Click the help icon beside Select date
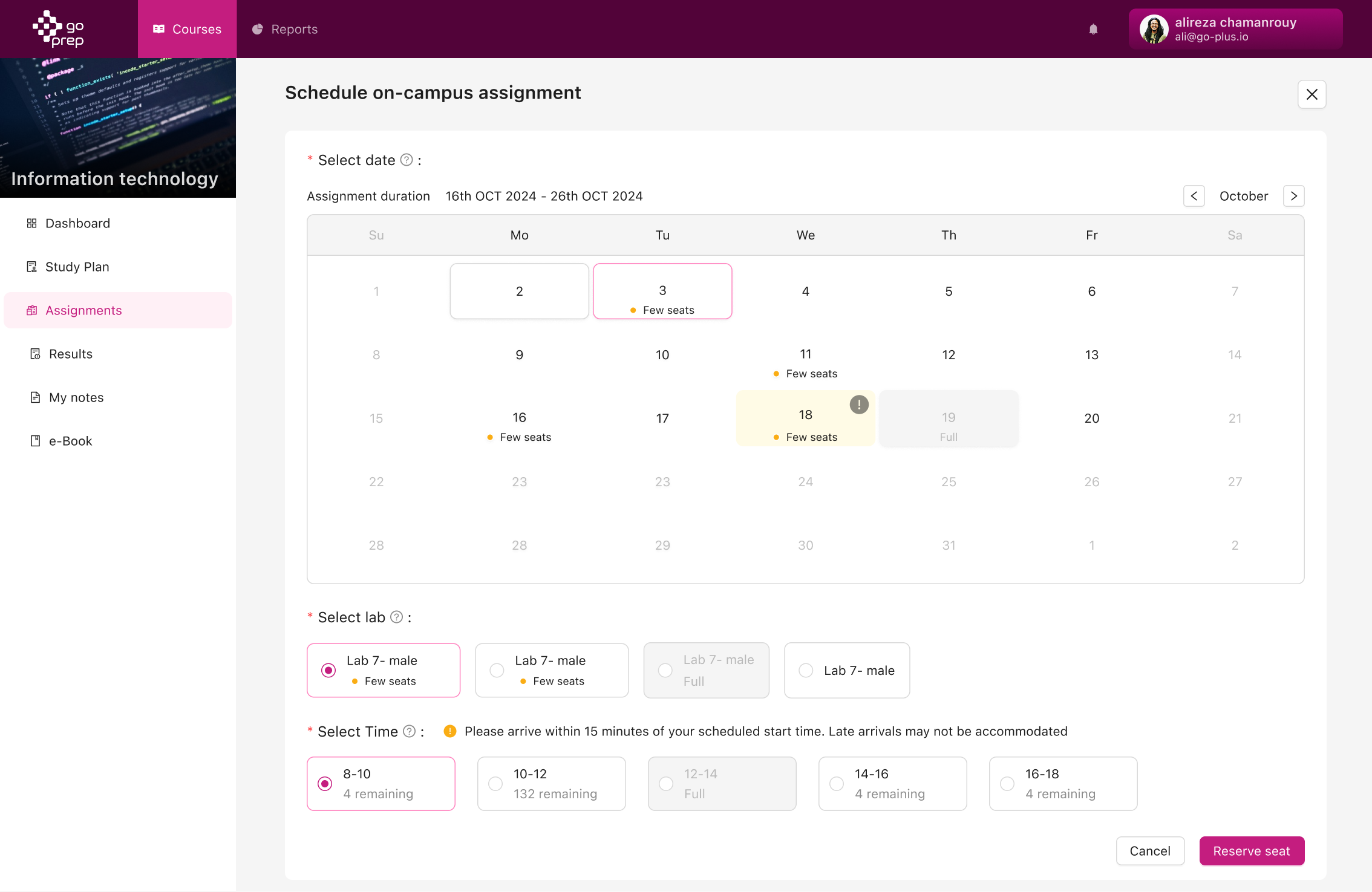 [407, 160]
